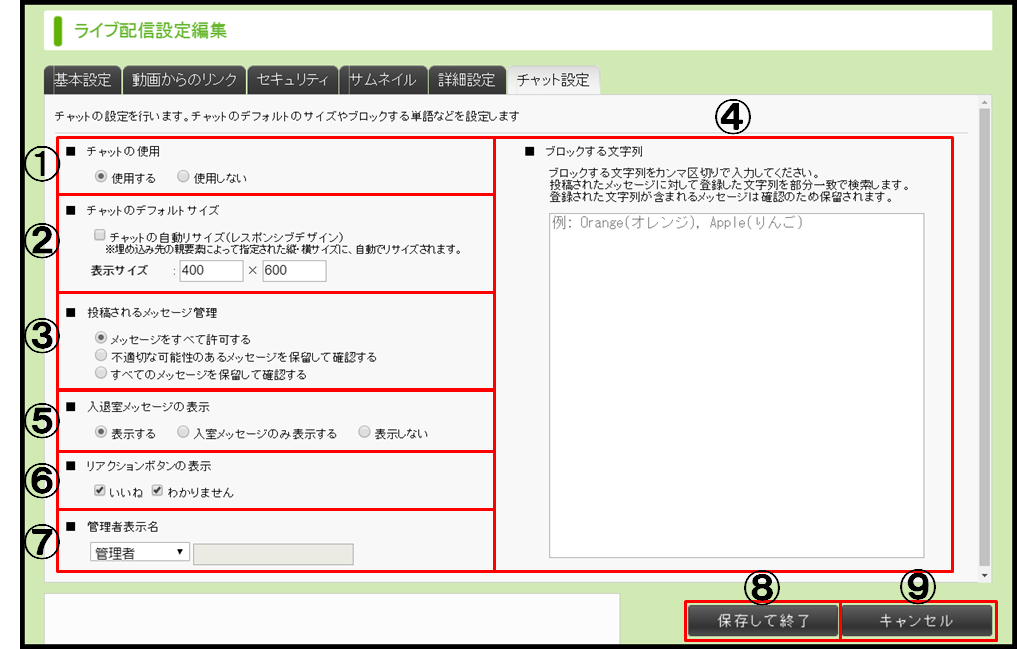Choose 不適切な可能性のあるメッセージを保留して確認する option
Screen dimensions: 1017x649
[101, 355]
